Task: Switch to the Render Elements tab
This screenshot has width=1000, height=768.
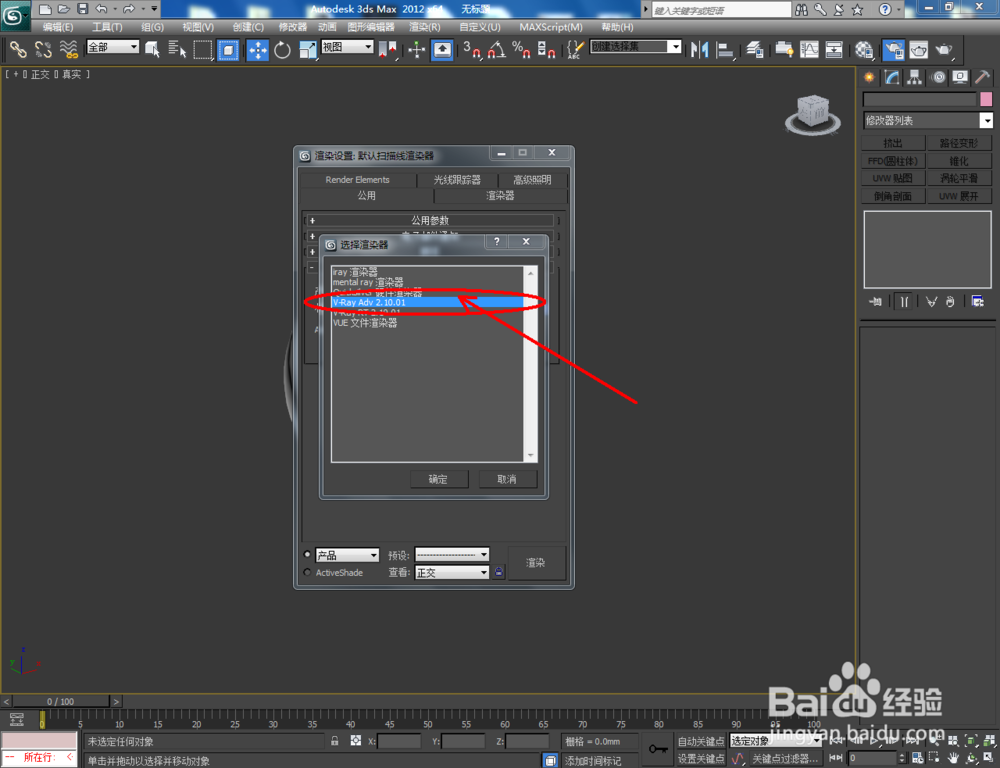Action: point(357,180)
